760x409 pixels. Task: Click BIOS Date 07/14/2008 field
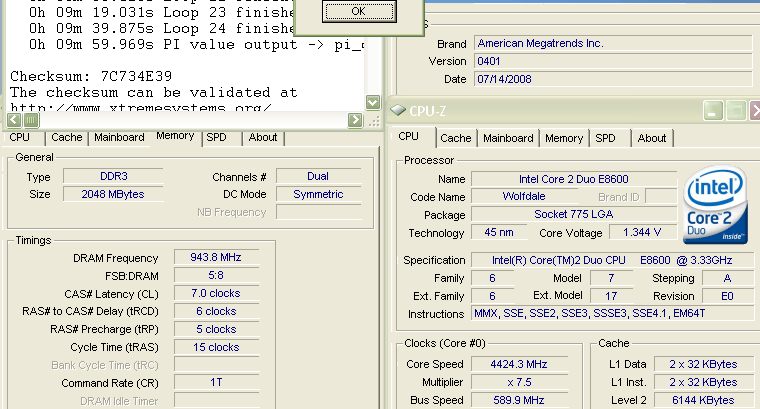point(613,79)
